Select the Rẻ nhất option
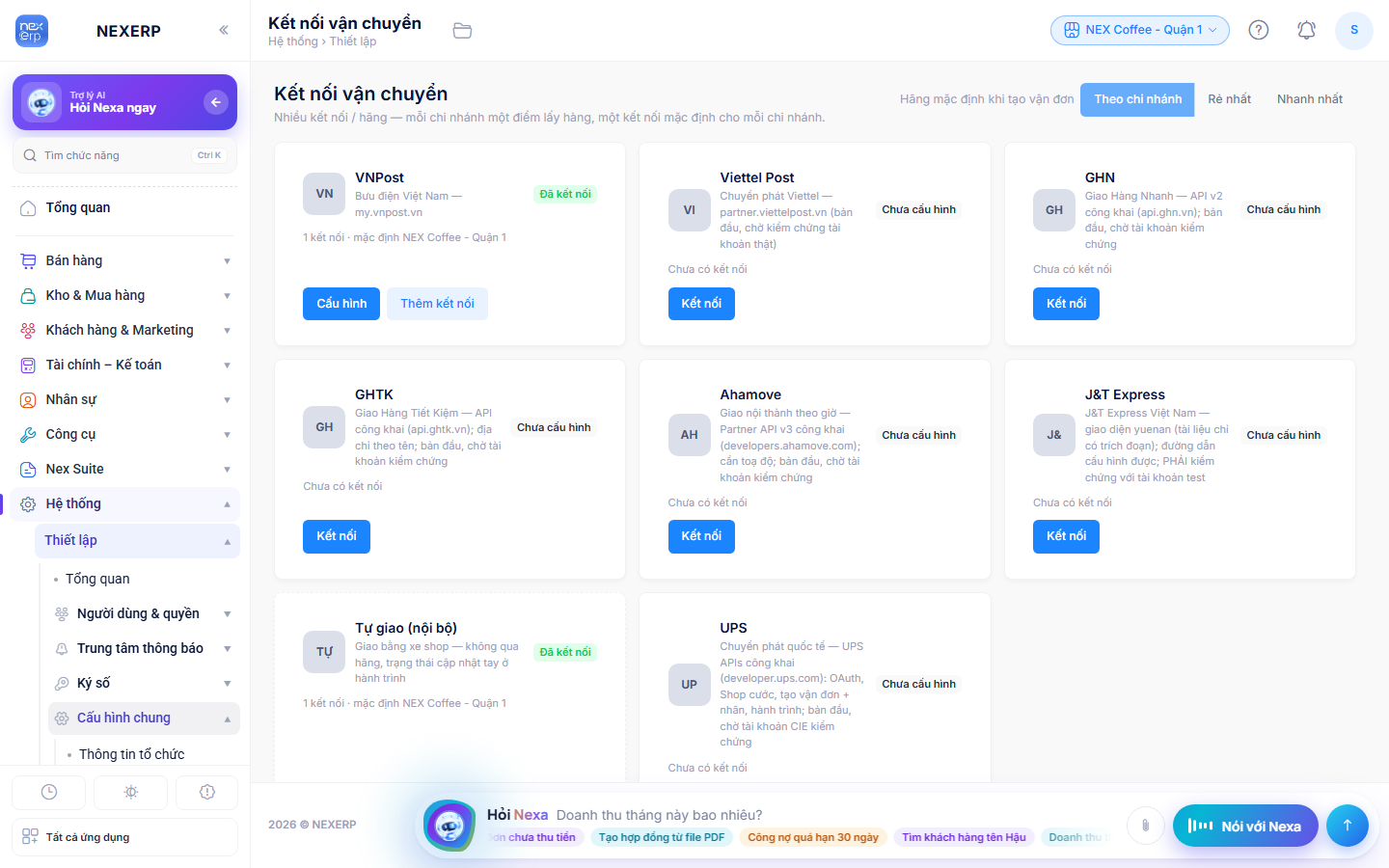This screenshot has width=1389, height=868. pyautogui.click(x=1229, y=99)
